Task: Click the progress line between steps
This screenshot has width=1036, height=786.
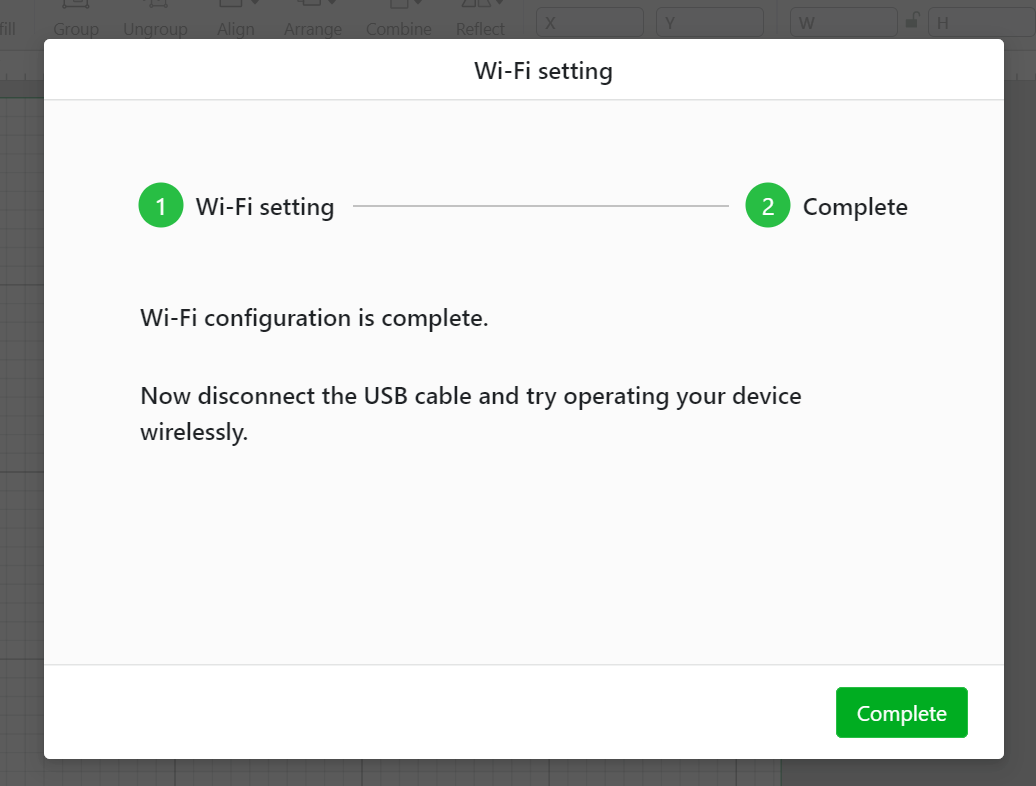Action: coord(540,206)
